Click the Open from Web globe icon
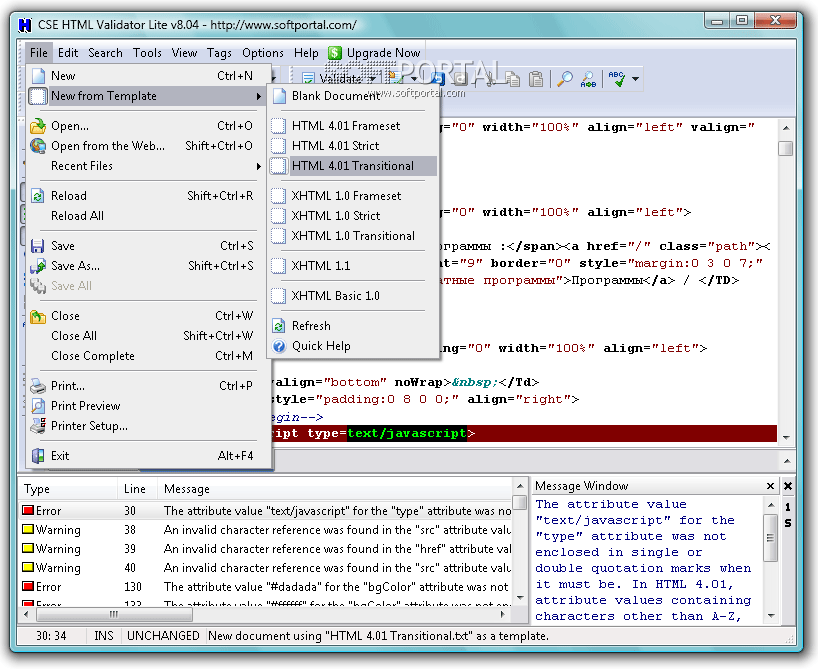Viewport: 818px width, 669px height. pos(38,146)
